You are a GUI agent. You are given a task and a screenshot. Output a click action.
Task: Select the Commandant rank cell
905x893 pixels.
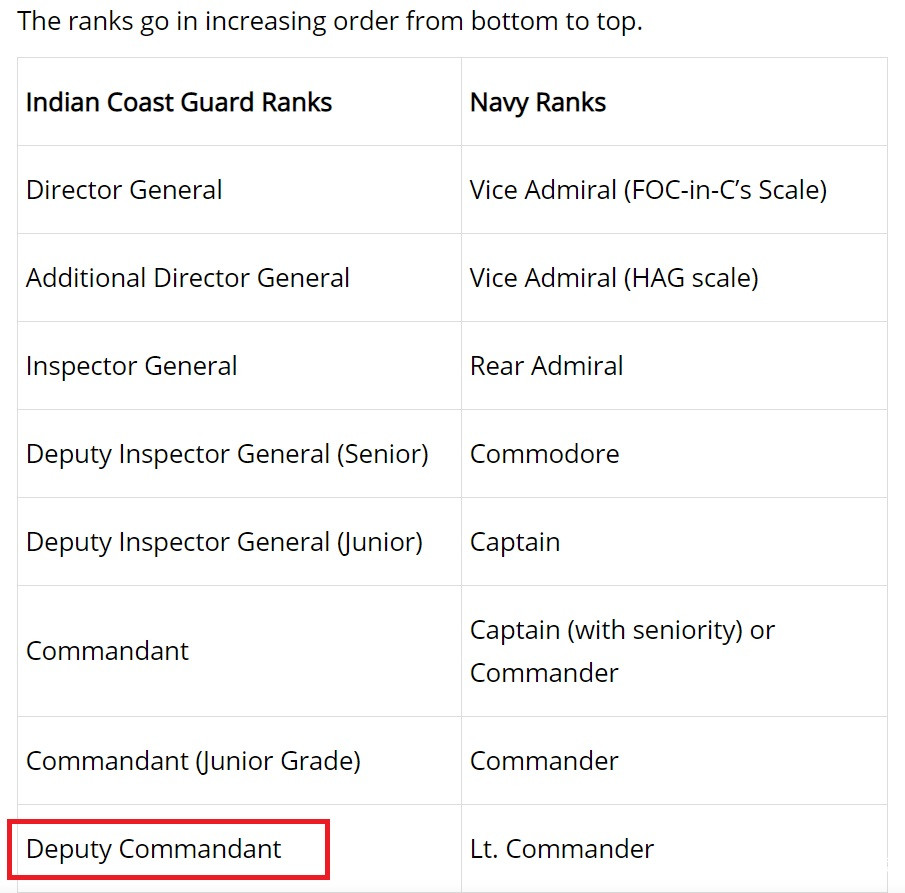(x=107, y=651)
